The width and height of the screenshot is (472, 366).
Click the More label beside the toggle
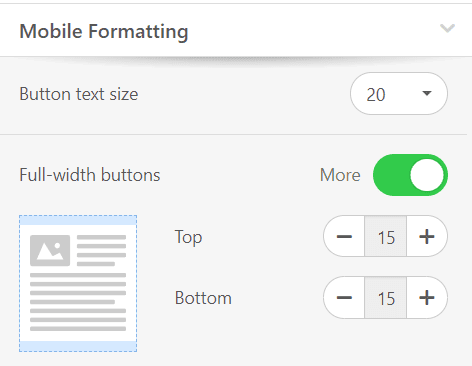pyautogui.click(x=340, y=175)
